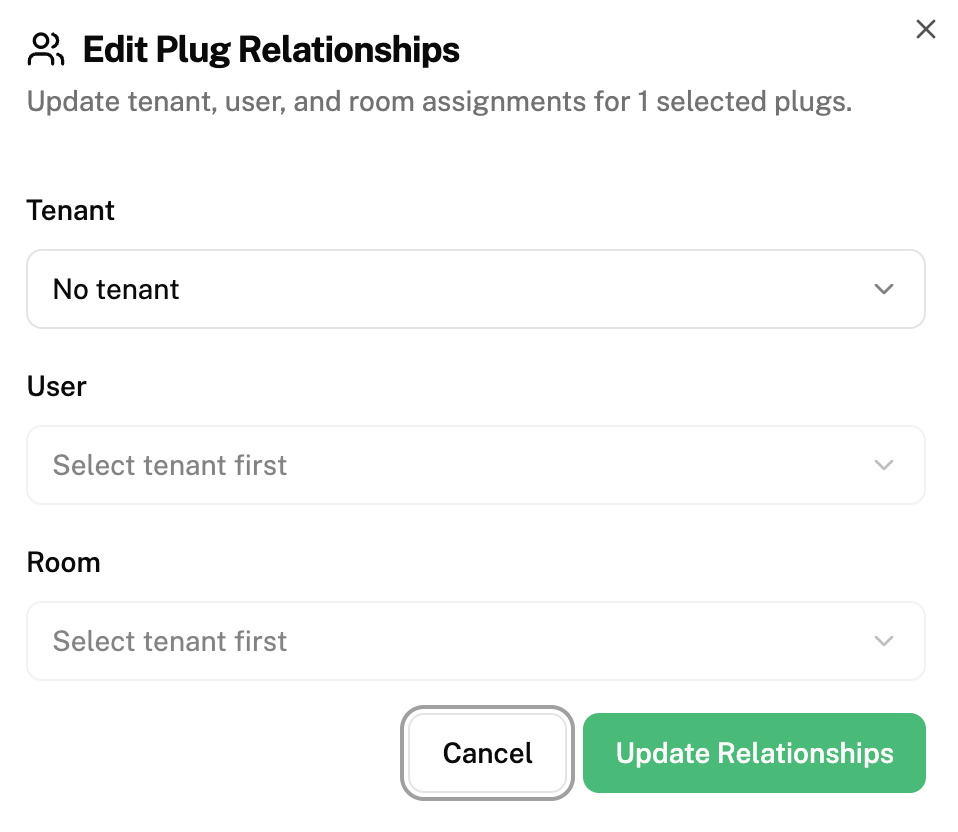958x832 pixels.
Task: Open the Room dropdown
Action: [x=476, y=641]
